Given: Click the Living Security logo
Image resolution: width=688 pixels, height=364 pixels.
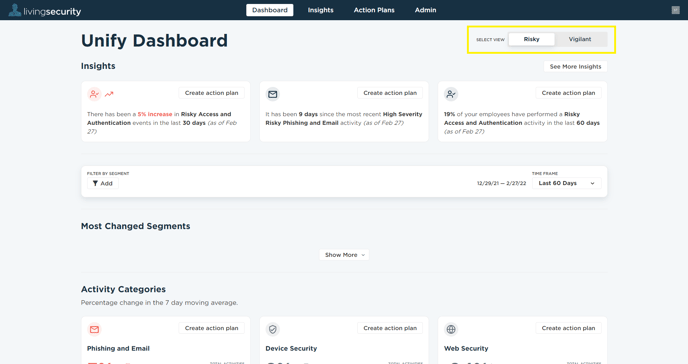Looking at the screenshot, I should [x=45, y=11].
